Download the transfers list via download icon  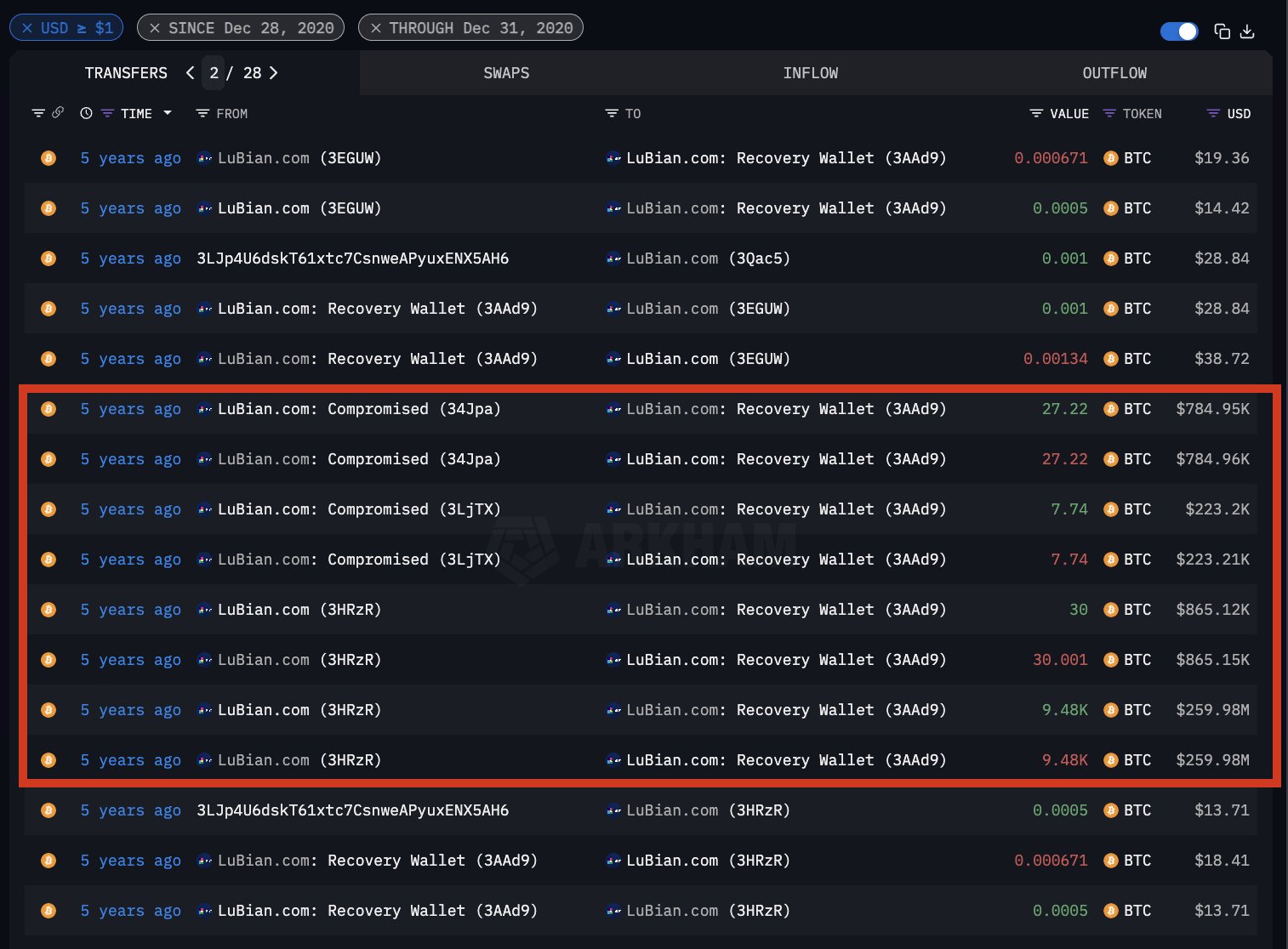(x=1247, y=31)
